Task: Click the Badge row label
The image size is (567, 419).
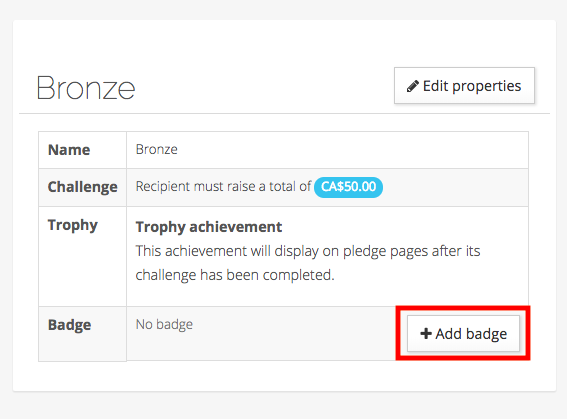Action: [69, 325]
